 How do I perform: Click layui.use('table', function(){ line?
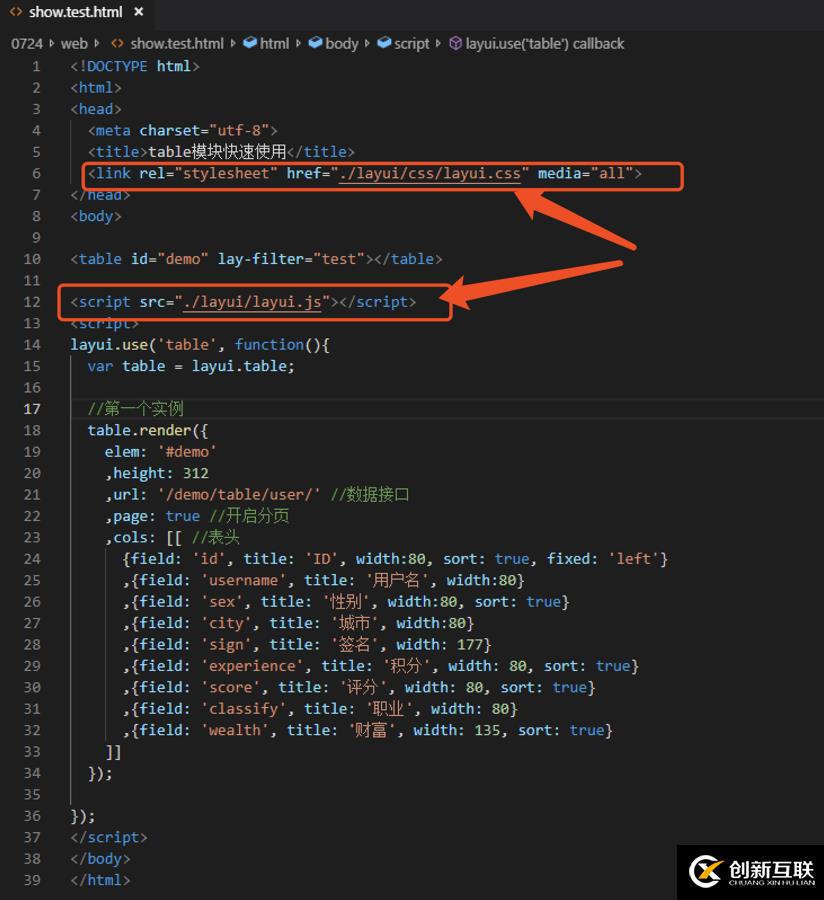pyautogui.click(x=200, y=345)
